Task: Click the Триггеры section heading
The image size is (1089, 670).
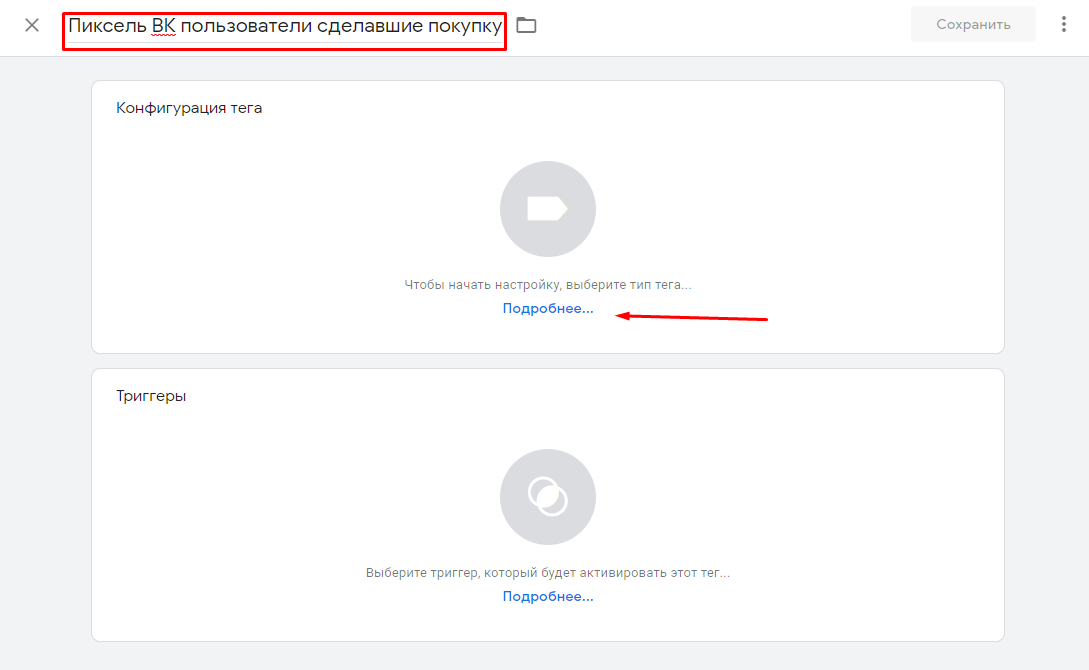Action: 151,396
